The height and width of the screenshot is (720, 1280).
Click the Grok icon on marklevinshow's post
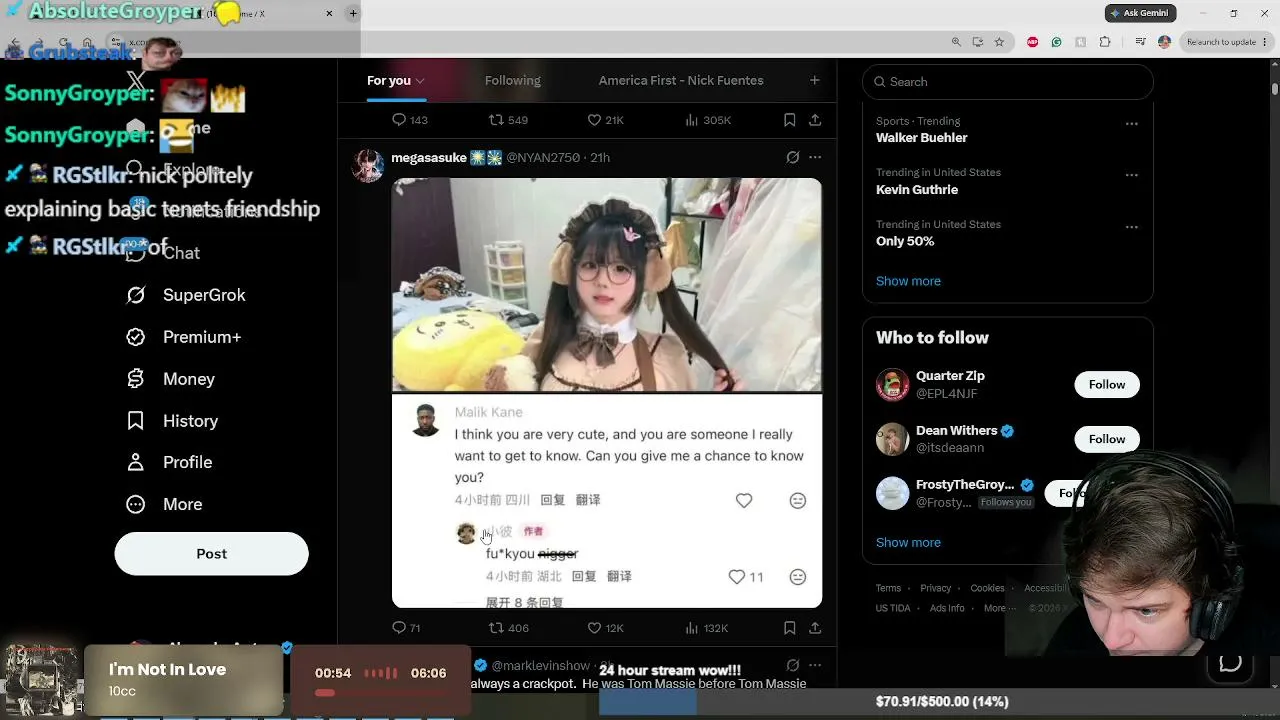(793, 665)
